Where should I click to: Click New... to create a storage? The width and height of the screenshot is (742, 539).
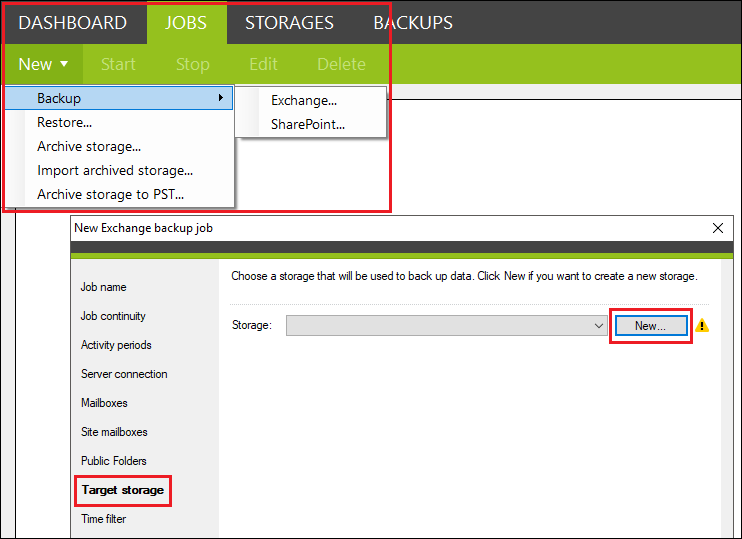[x=651, y=326]
